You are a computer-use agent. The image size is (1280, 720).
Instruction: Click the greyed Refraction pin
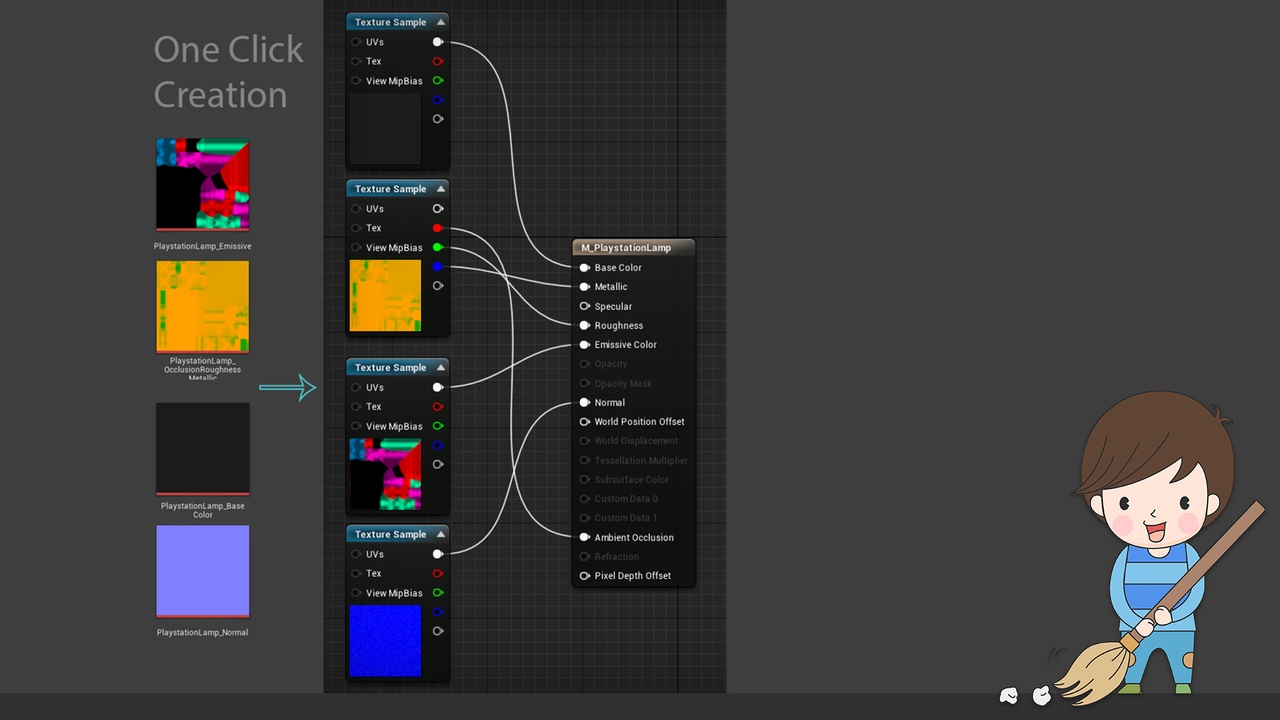click(x=585, y=556)
